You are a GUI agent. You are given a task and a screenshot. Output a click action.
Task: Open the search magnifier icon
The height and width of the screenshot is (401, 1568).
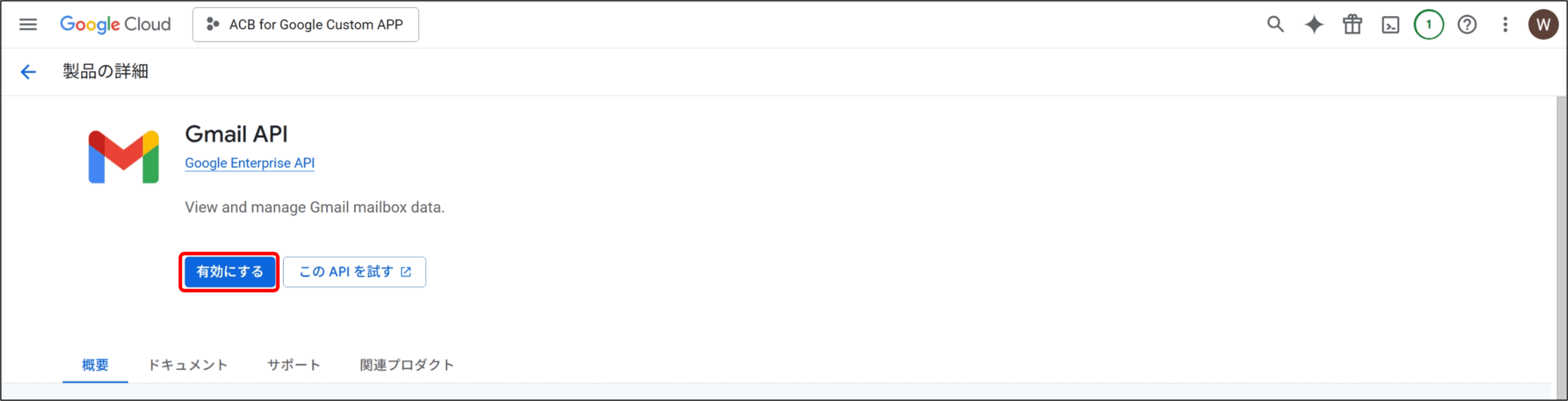coord(1275,25)
